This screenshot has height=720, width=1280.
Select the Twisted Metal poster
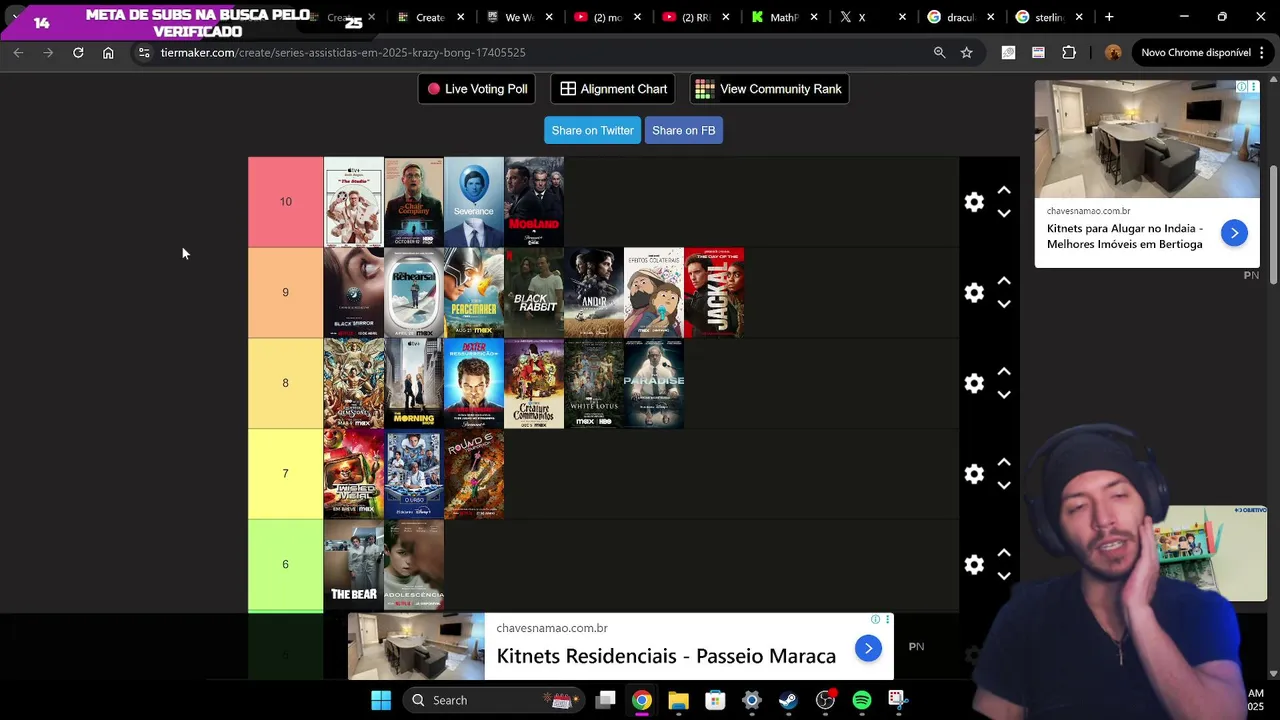click(354, 474)
